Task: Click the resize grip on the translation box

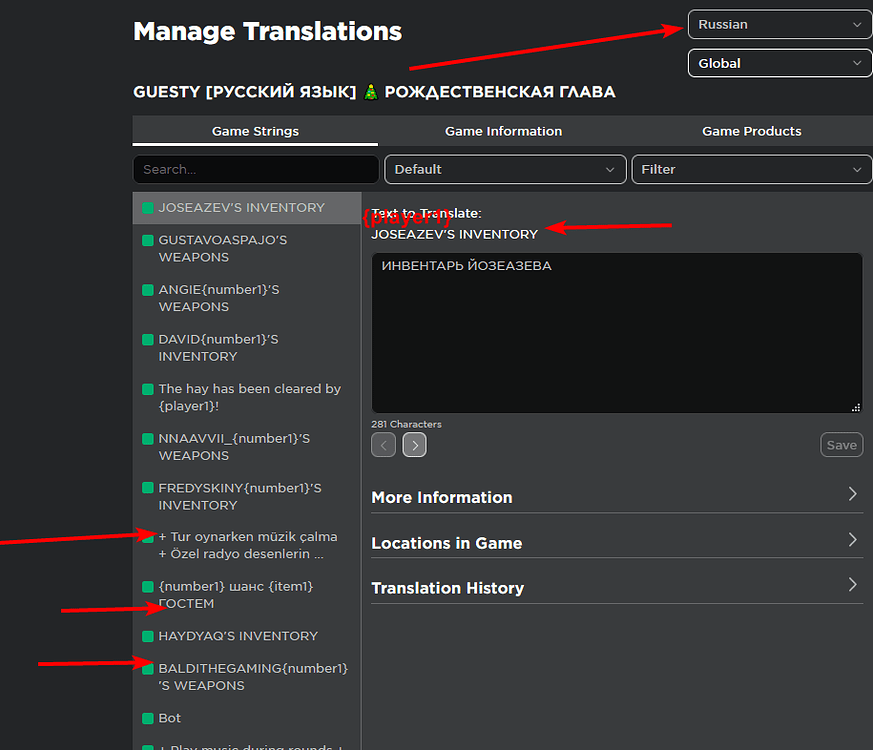Action: [856, 406]
